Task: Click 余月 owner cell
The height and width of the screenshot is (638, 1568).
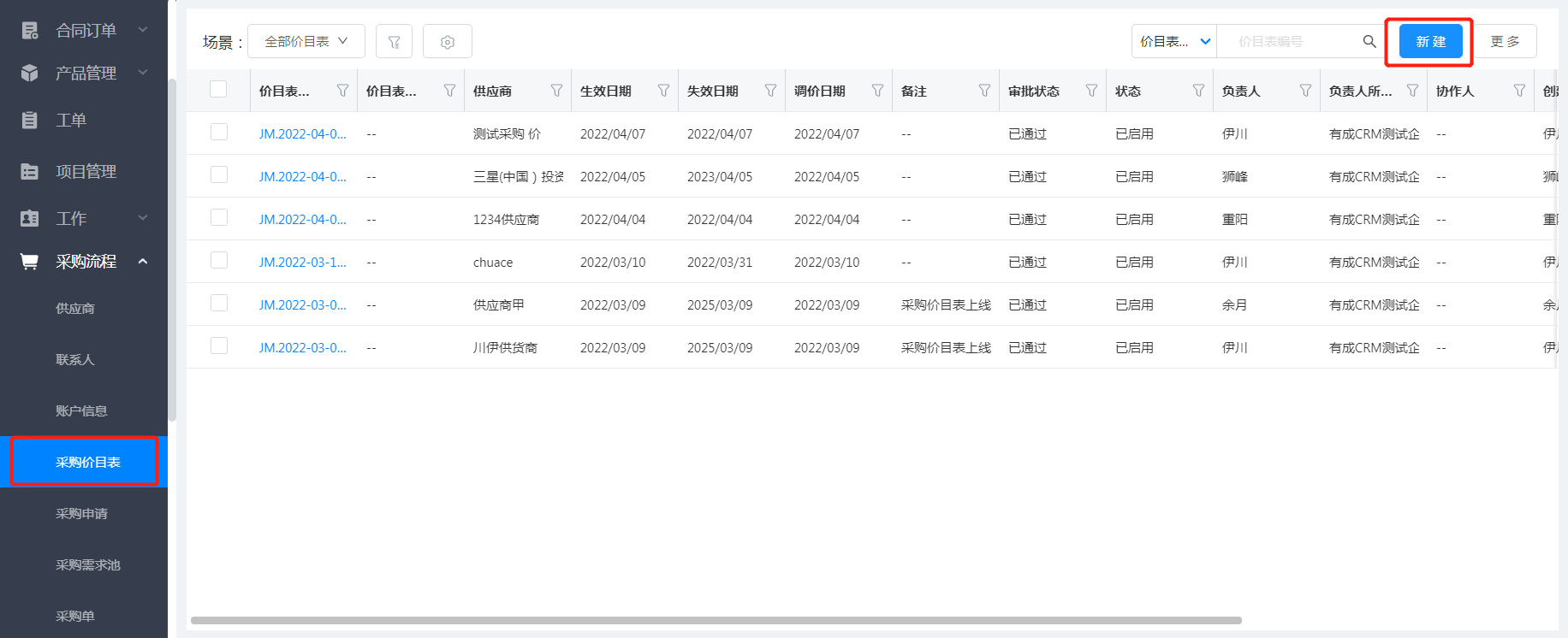Action: pos(1235,305)
